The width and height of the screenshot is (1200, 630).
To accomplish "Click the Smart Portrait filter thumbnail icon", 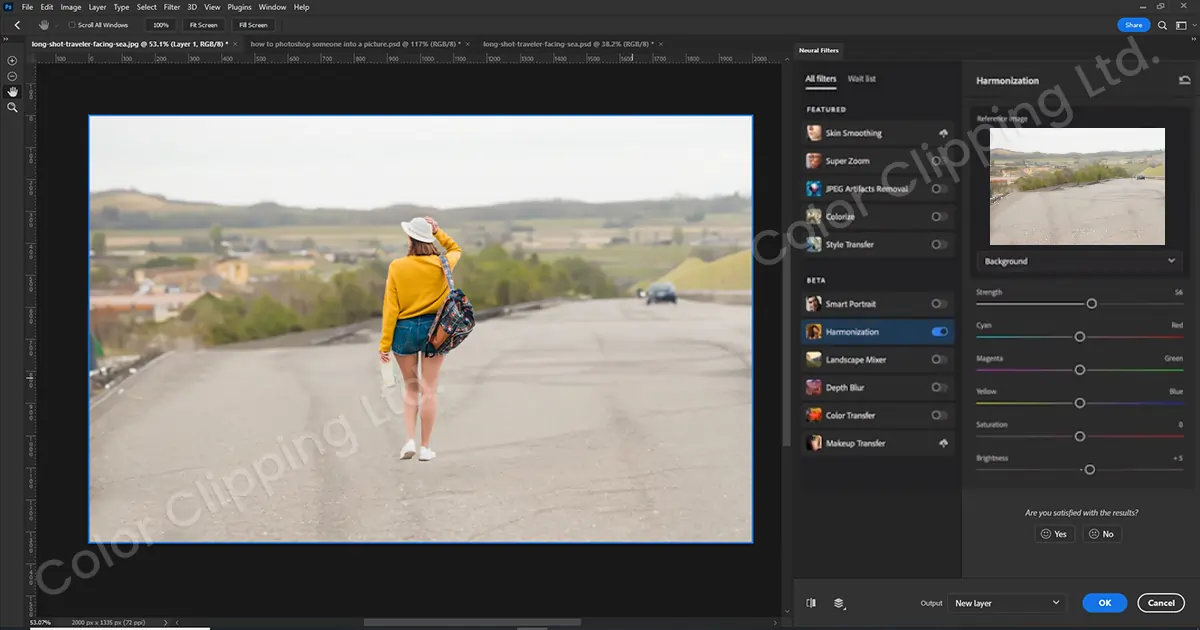I will (813, 303).
